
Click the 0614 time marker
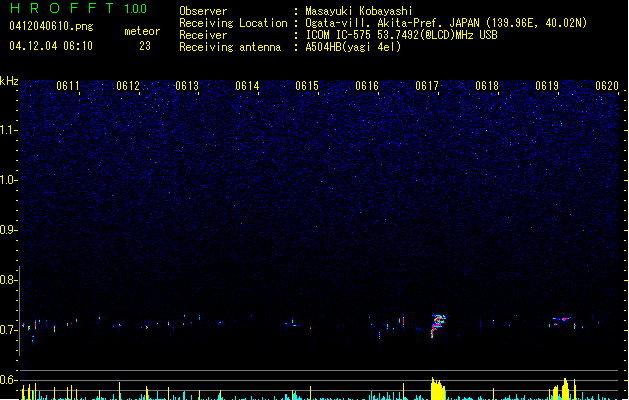pyautogui.click(x=247, y=86)
